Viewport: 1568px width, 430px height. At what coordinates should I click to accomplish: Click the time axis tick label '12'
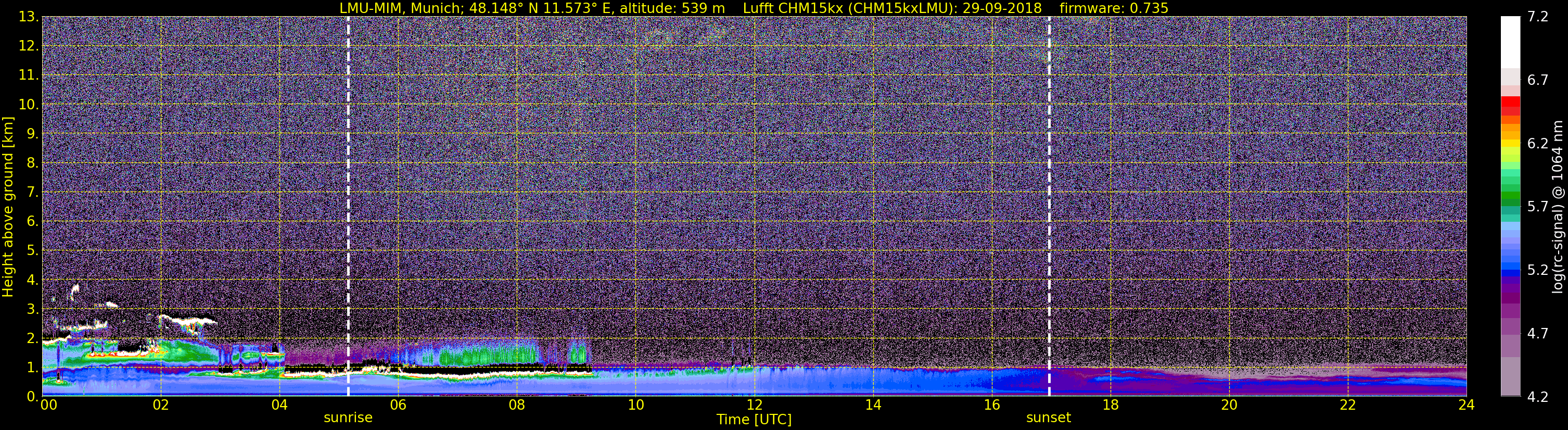(x=754, y=405)
